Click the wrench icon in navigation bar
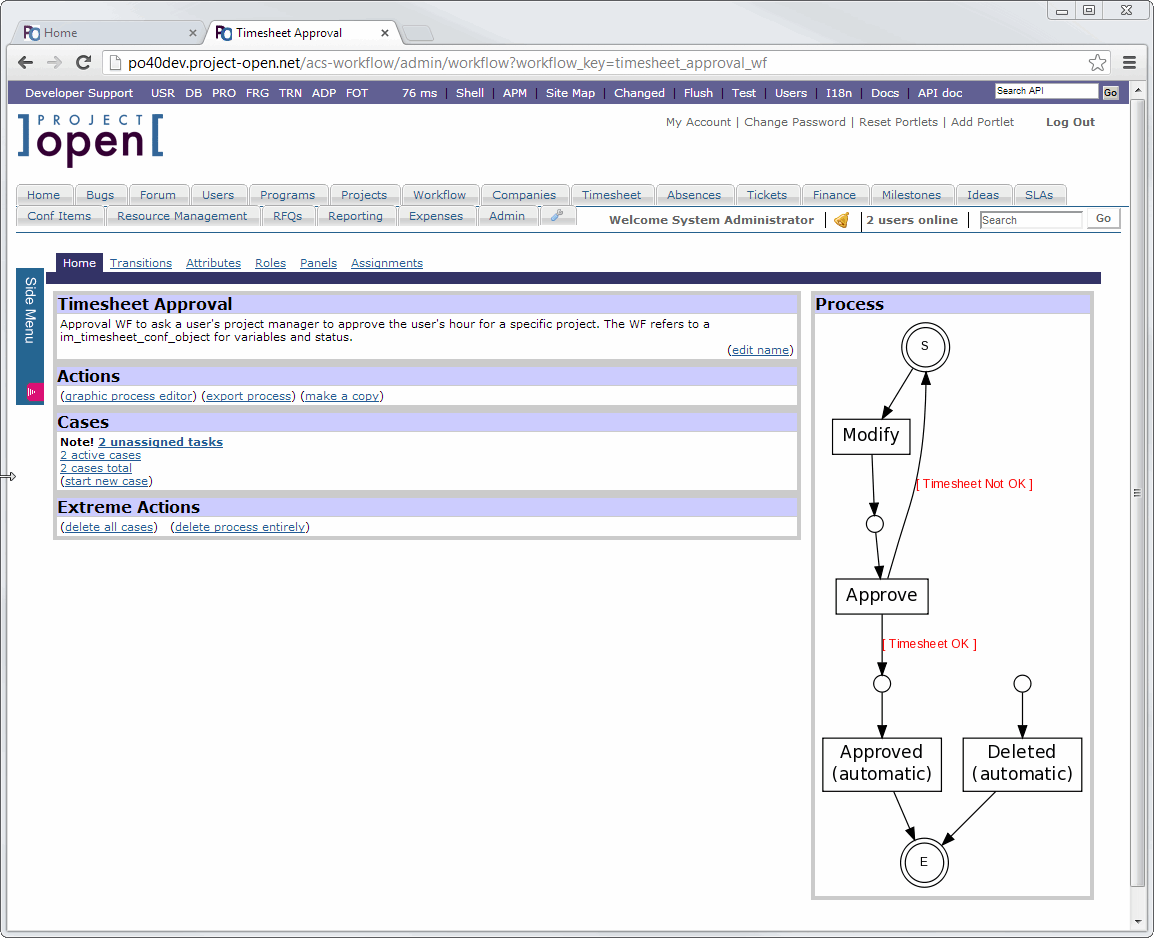This screenshot has width=1154, height=938. click(x=557, y=216)
